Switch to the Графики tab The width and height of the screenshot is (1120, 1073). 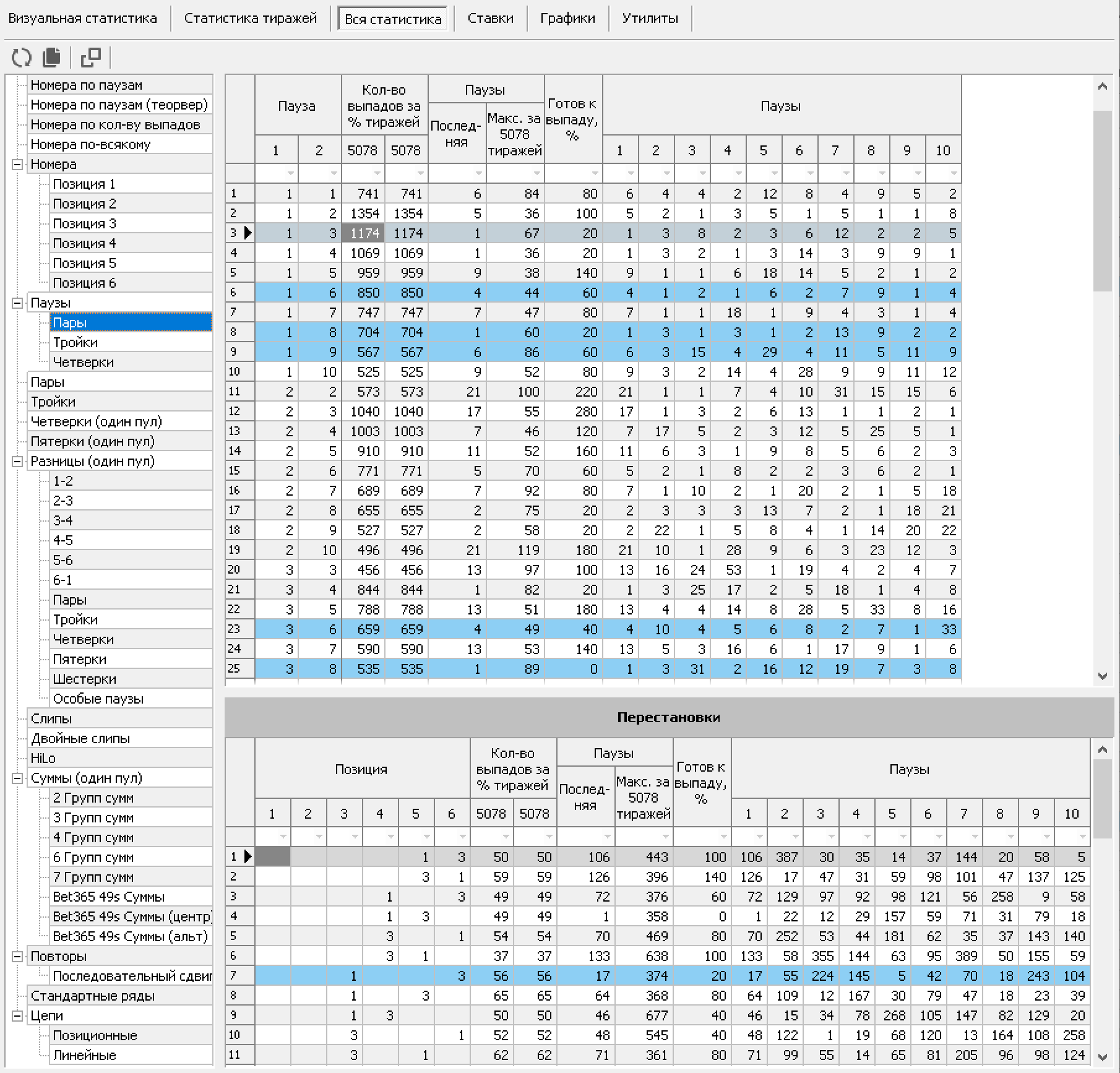pyautogui.click(x=567, y=19)
